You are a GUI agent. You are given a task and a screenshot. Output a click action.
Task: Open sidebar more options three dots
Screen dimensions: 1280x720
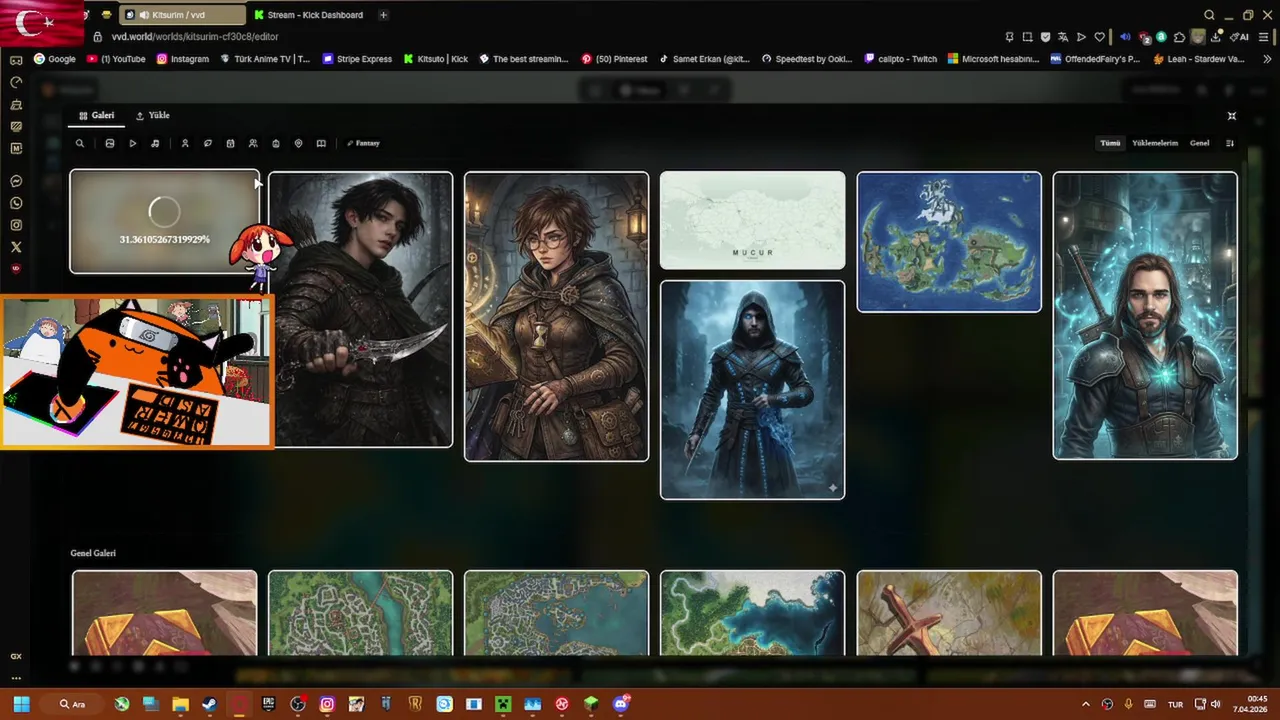point(16,678)
